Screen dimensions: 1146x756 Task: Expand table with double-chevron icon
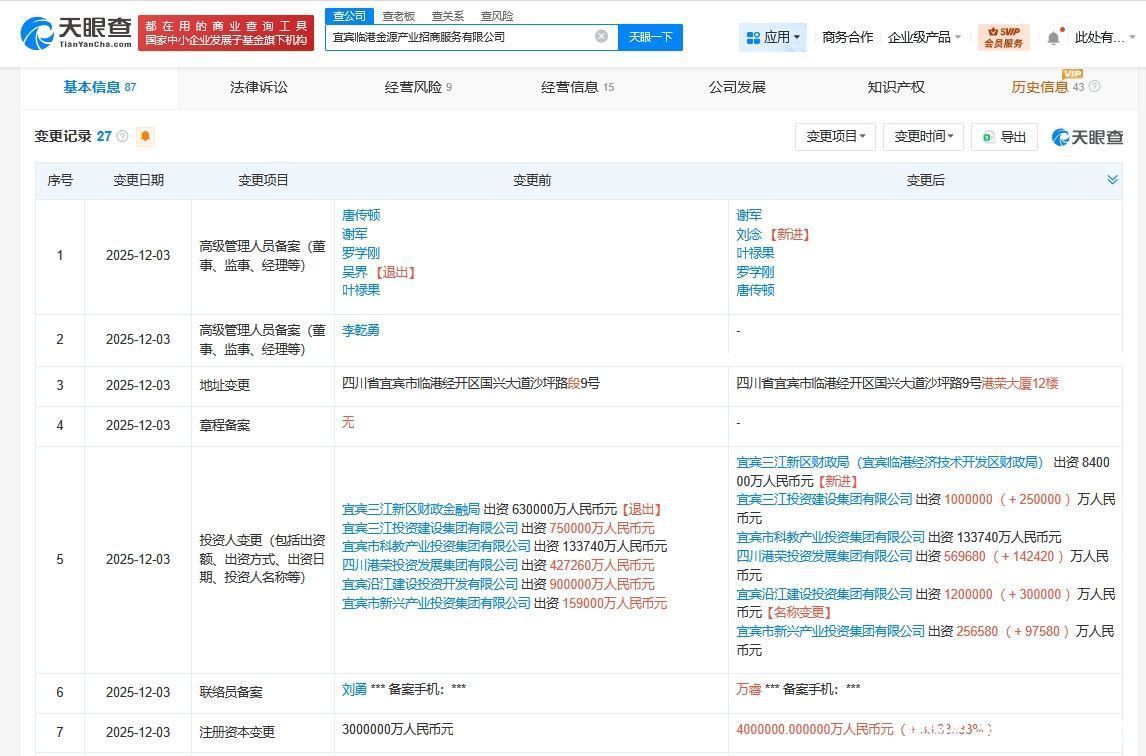pos(1112,180)
